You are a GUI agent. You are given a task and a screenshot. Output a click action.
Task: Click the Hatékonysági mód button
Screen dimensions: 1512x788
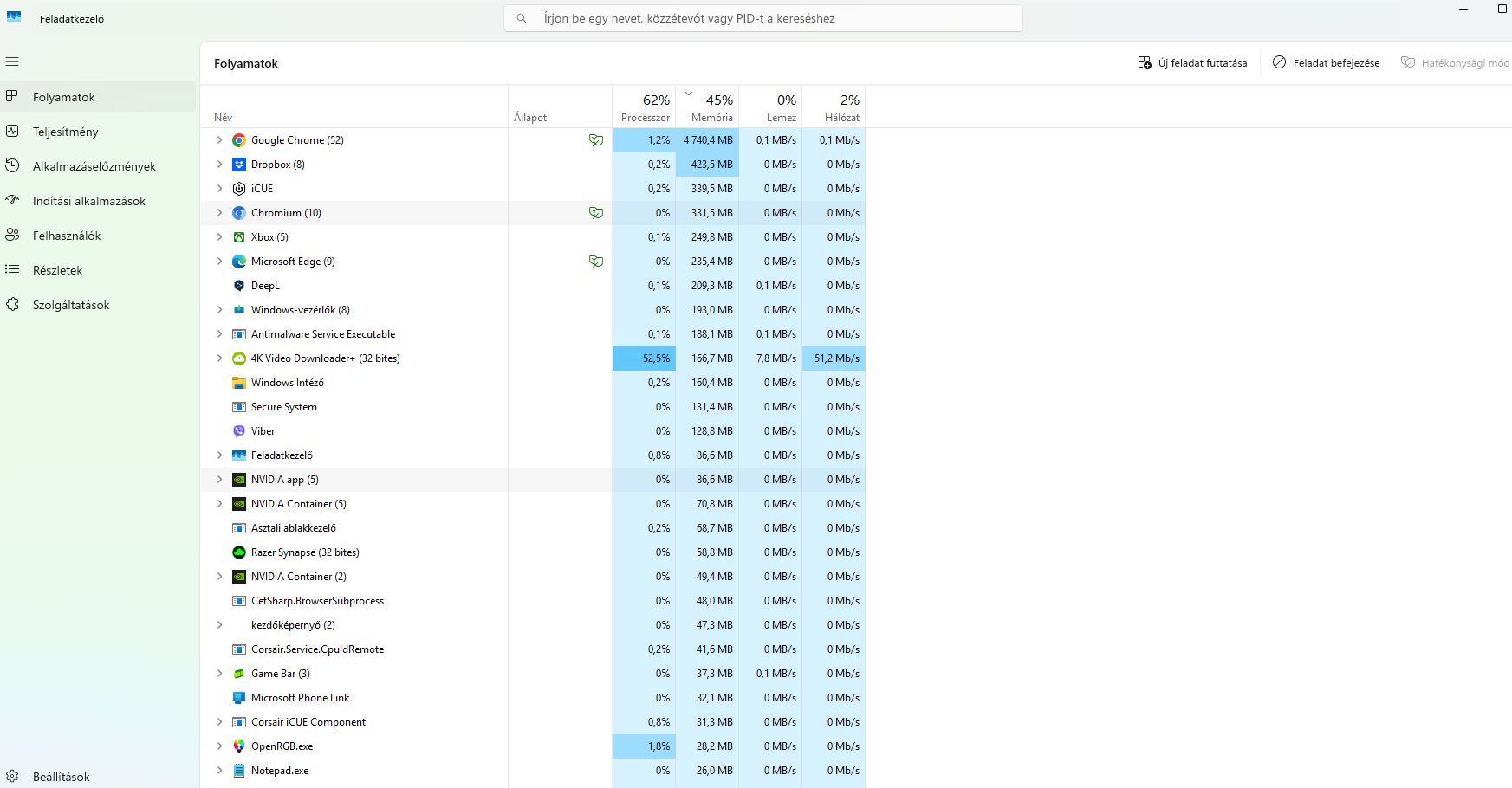click(x=1456, y=63)
